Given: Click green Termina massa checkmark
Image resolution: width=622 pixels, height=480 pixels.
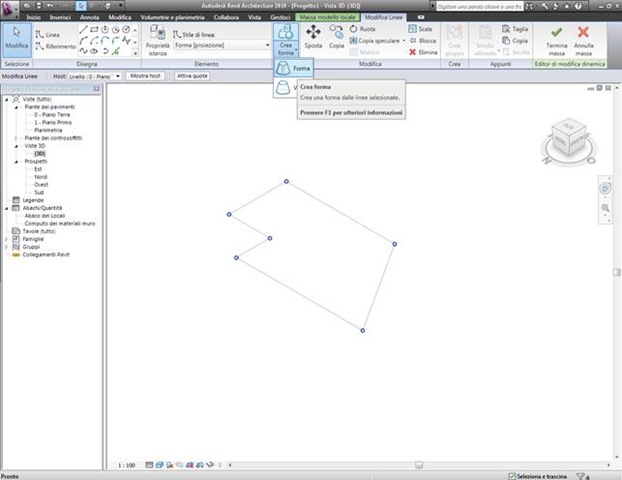Looking at the screenshot, I should 557,32.
